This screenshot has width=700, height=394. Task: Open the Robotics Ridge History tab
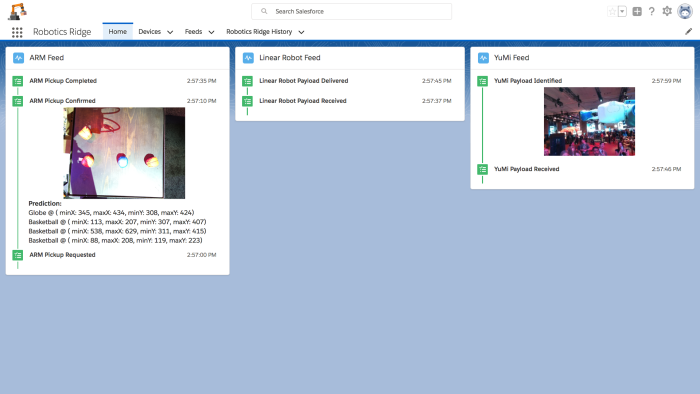[259, 32]
